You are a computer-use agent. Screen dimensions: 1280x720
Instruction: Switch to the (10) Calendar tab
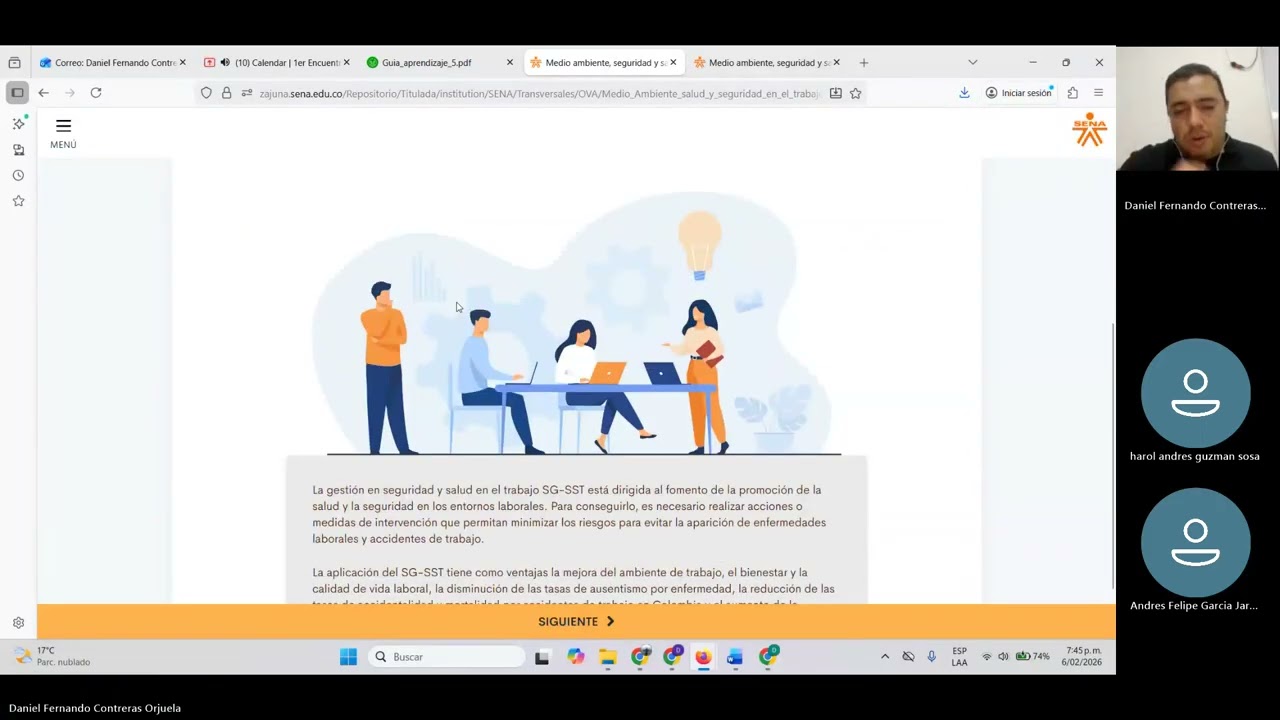pyautogui.click(x=277, y=62)
